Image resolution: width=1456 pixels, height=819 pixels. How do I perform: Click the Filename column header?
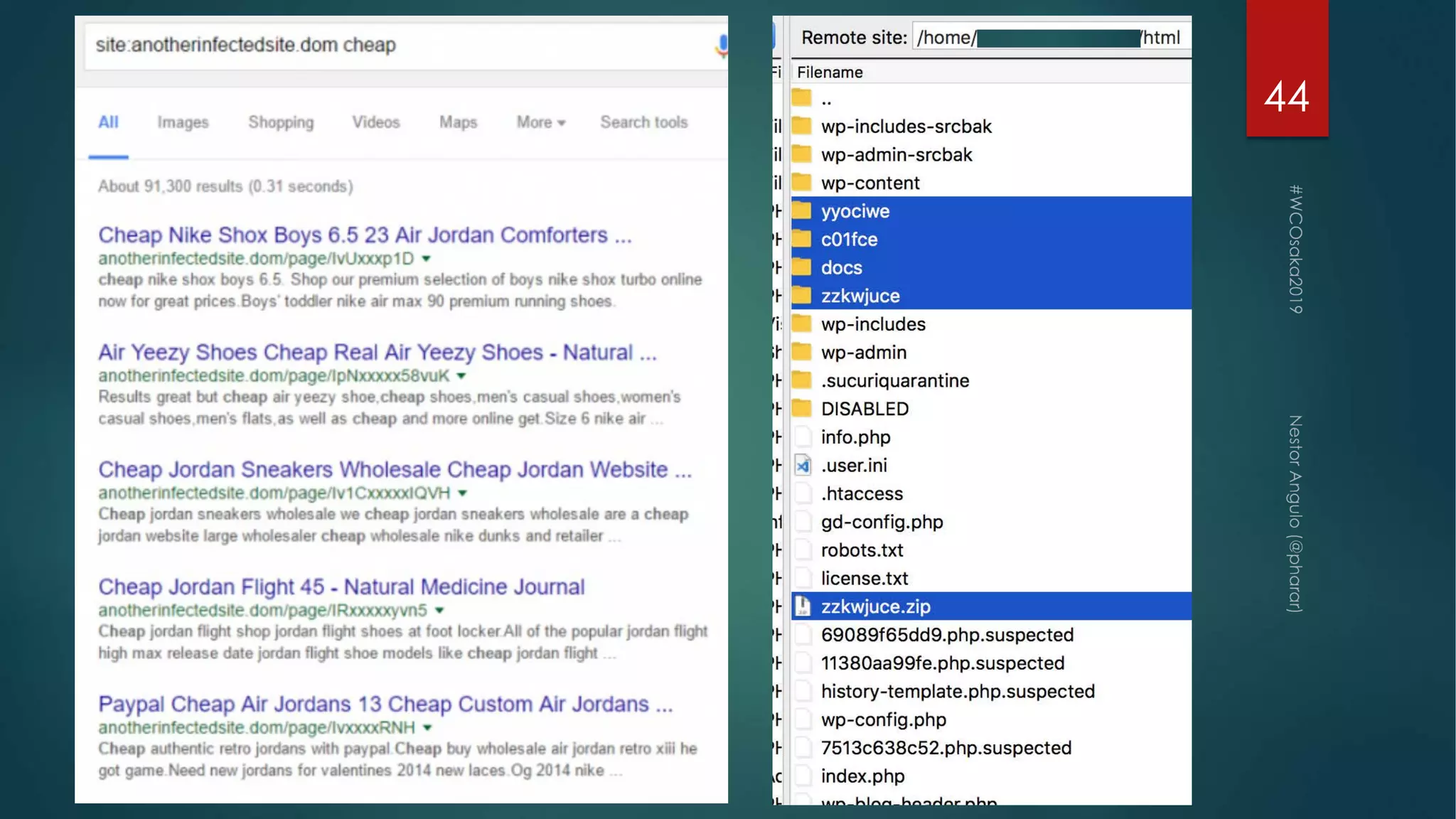[x=830, y=73]
